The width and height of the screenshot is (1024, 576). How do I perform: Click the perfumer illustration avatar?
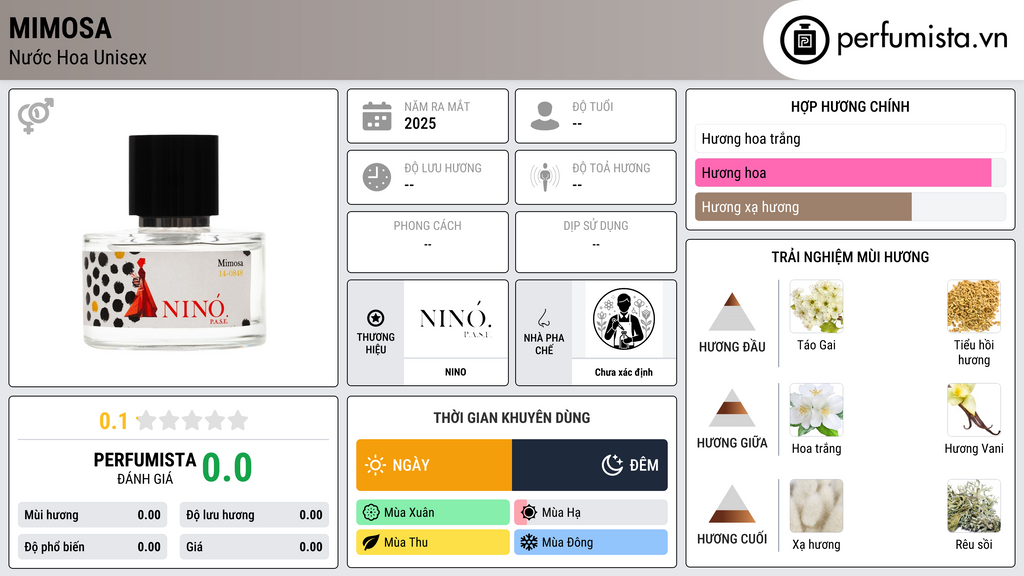pyautogui.click(x=624, y=319)
